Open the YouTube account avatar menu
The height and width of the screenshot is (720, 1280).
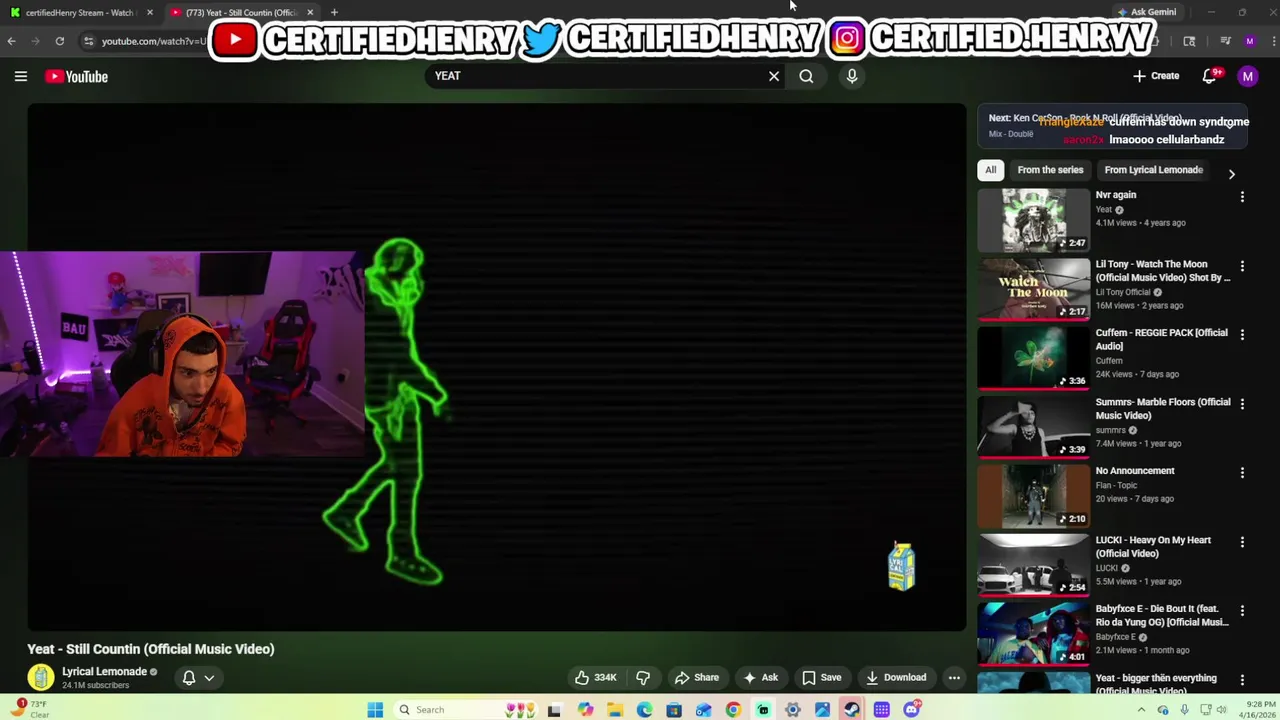1247,76
